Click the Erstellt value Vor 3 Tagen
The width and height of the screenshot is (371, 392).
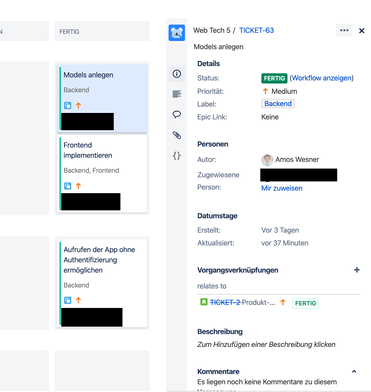click(x=280, y=230)
